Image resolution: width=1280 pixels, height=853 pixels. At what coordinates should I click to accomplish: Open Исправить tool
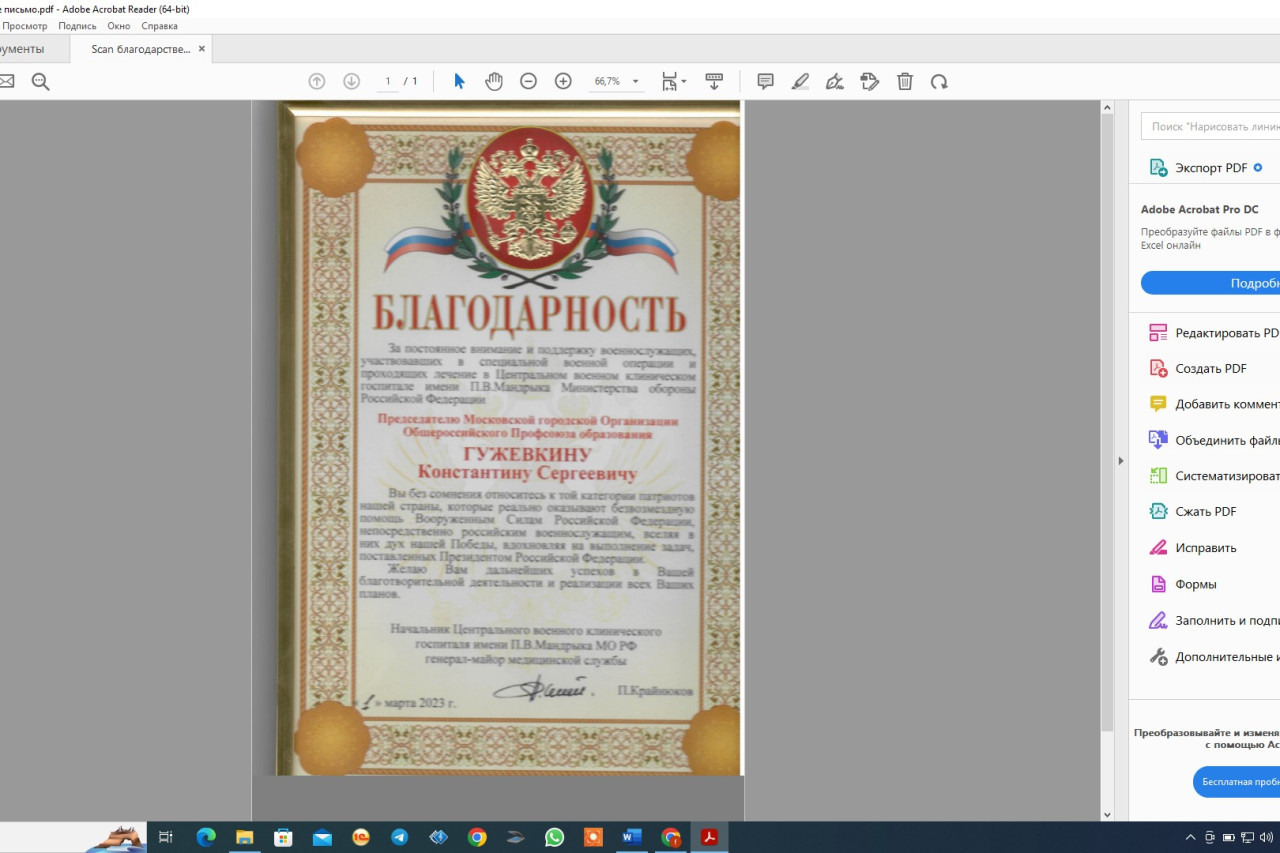pos(1193,548)
